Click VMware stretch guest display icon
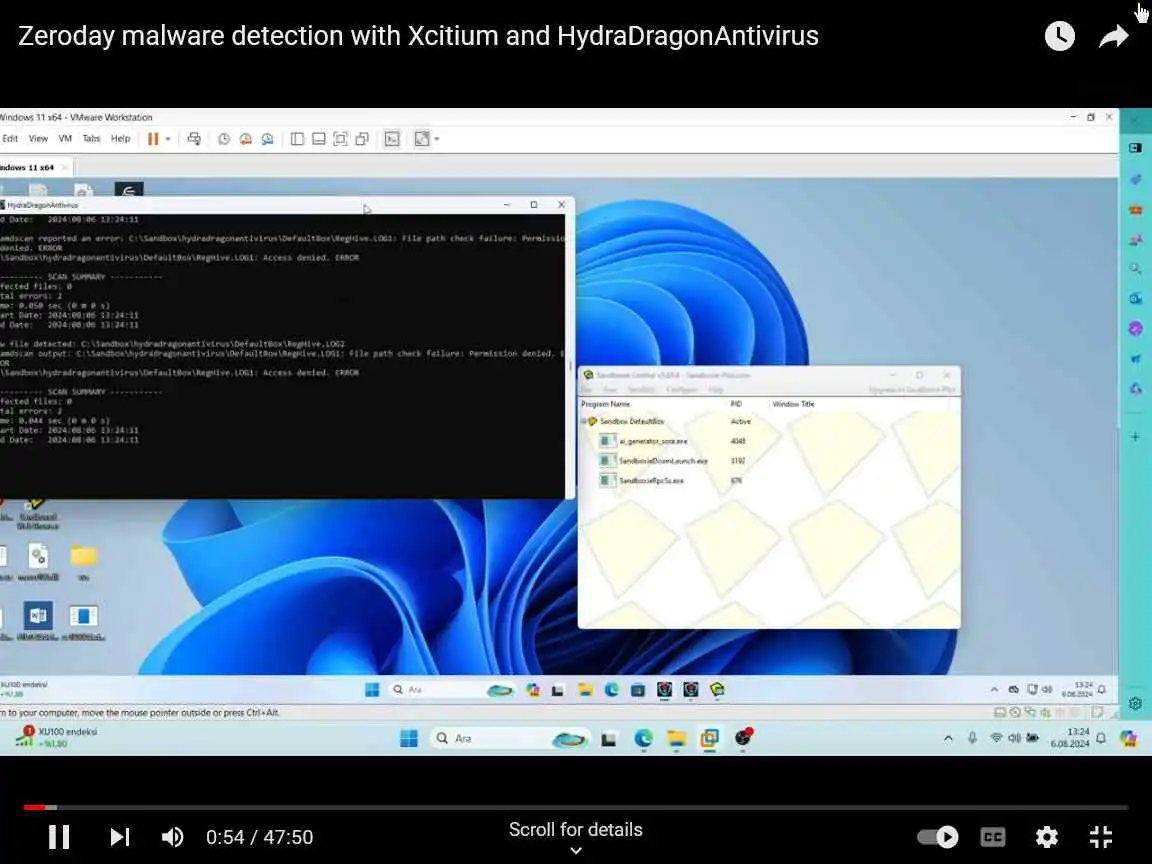 click(422, 139)
